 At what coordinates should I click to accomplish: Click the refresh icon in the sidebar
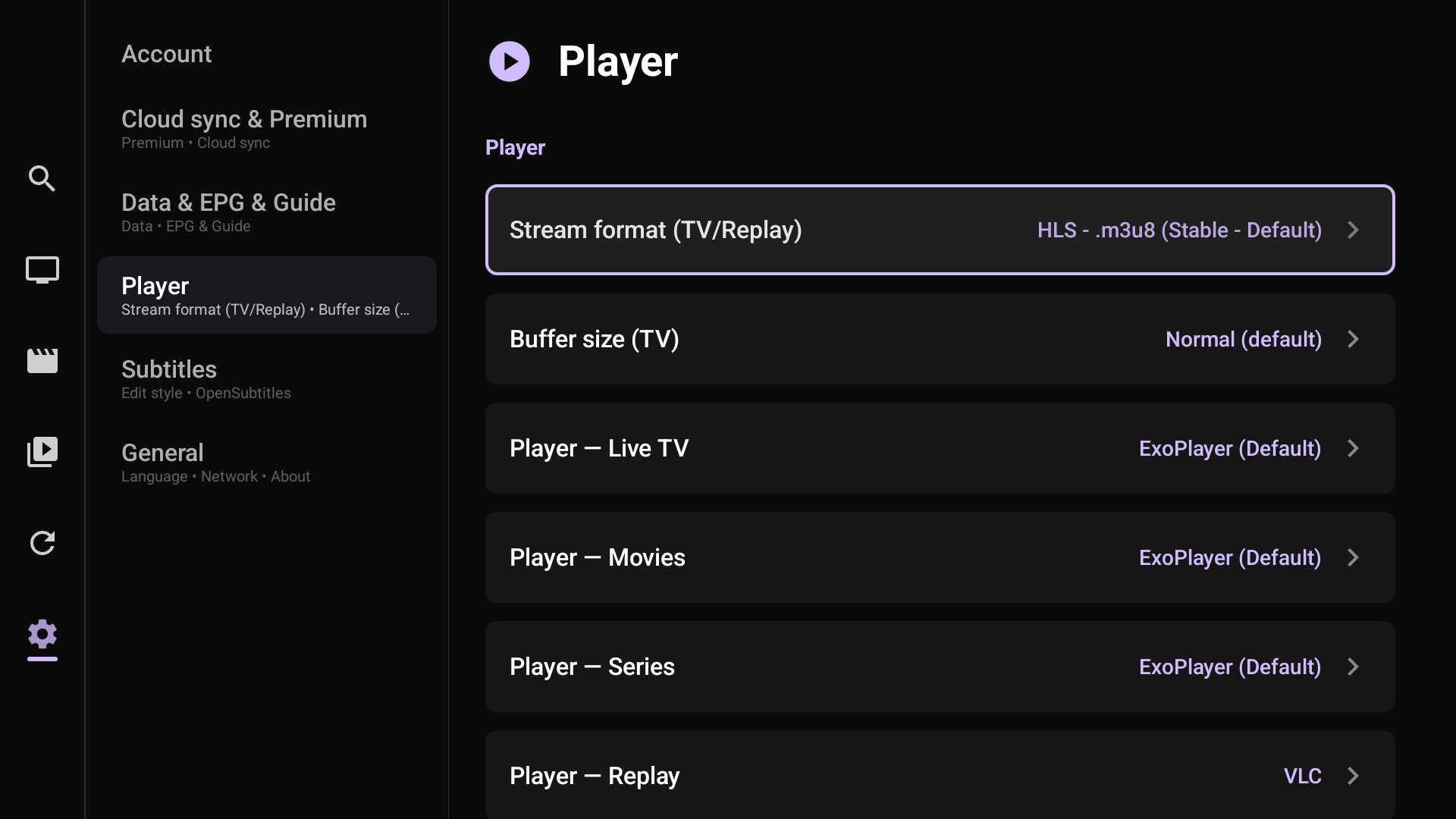(x=42, y=543)
